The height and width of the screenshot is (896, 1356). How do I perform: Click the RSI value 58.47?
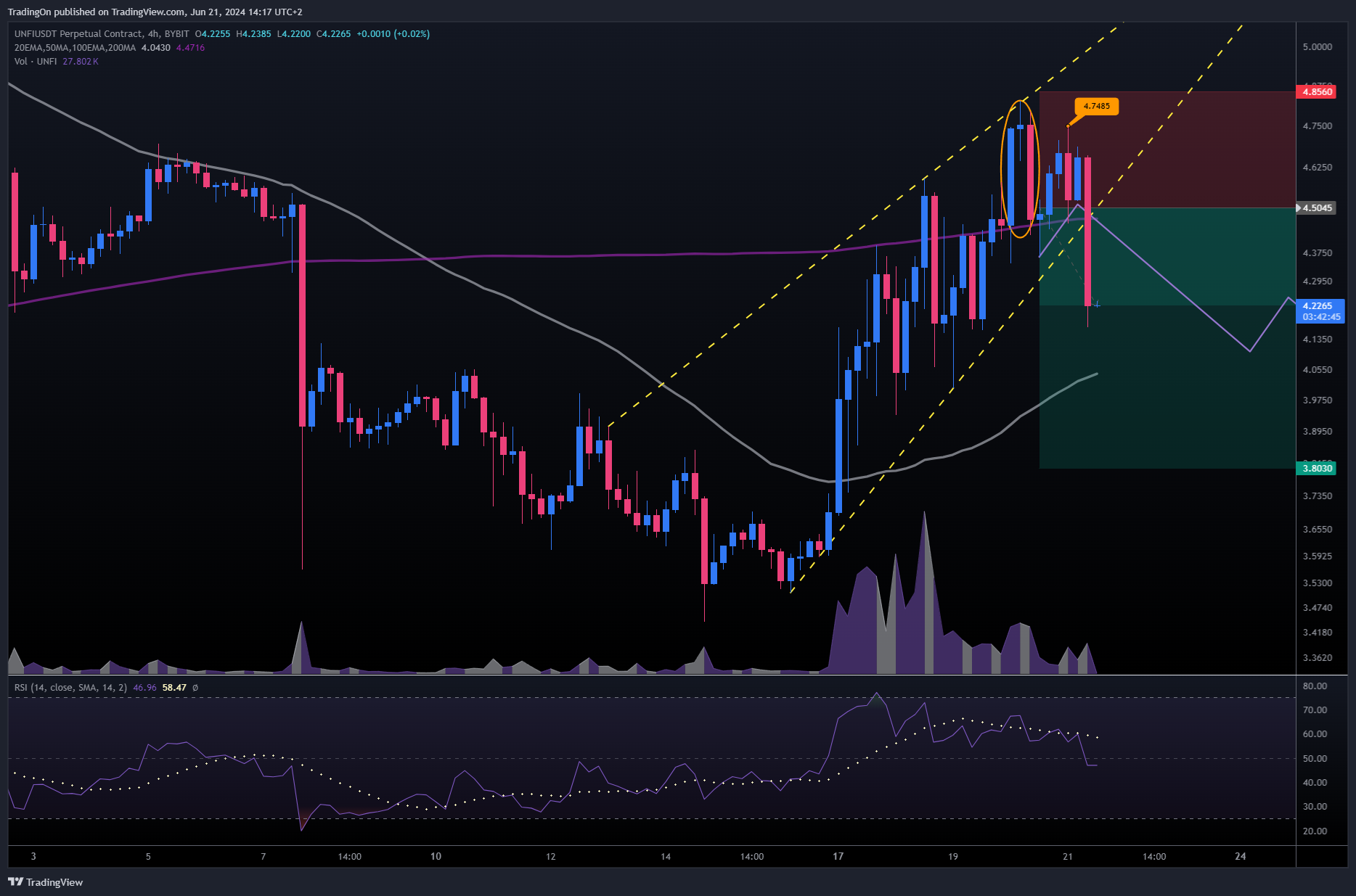174,687
